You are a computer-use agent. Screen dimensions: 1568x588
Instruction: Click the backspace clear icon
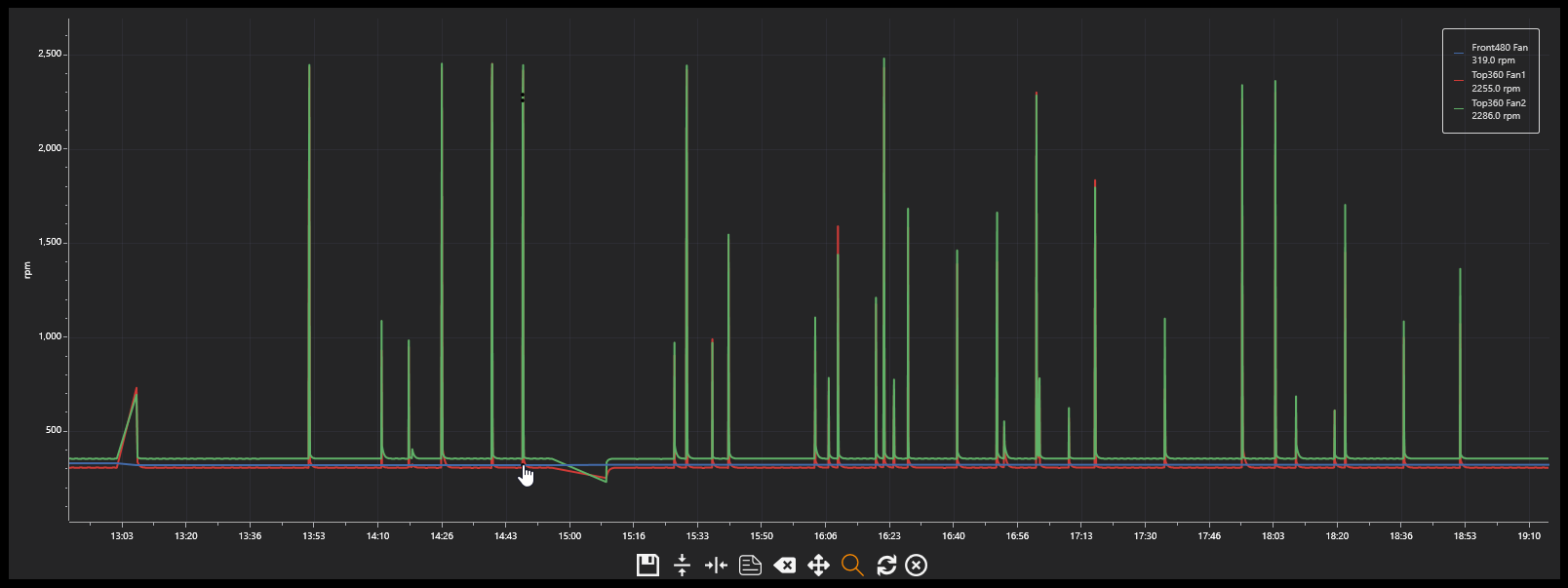tap(784, 566)
